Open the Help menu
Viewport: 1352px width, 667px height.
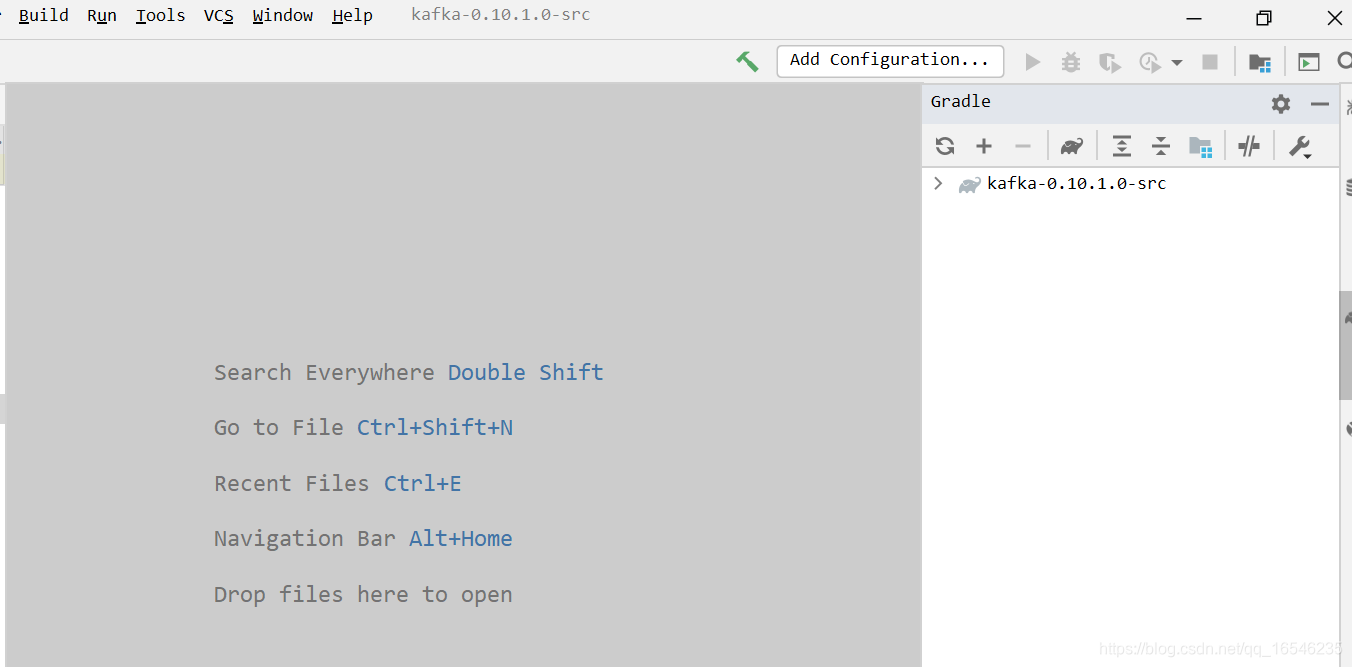tap(352, 15)
